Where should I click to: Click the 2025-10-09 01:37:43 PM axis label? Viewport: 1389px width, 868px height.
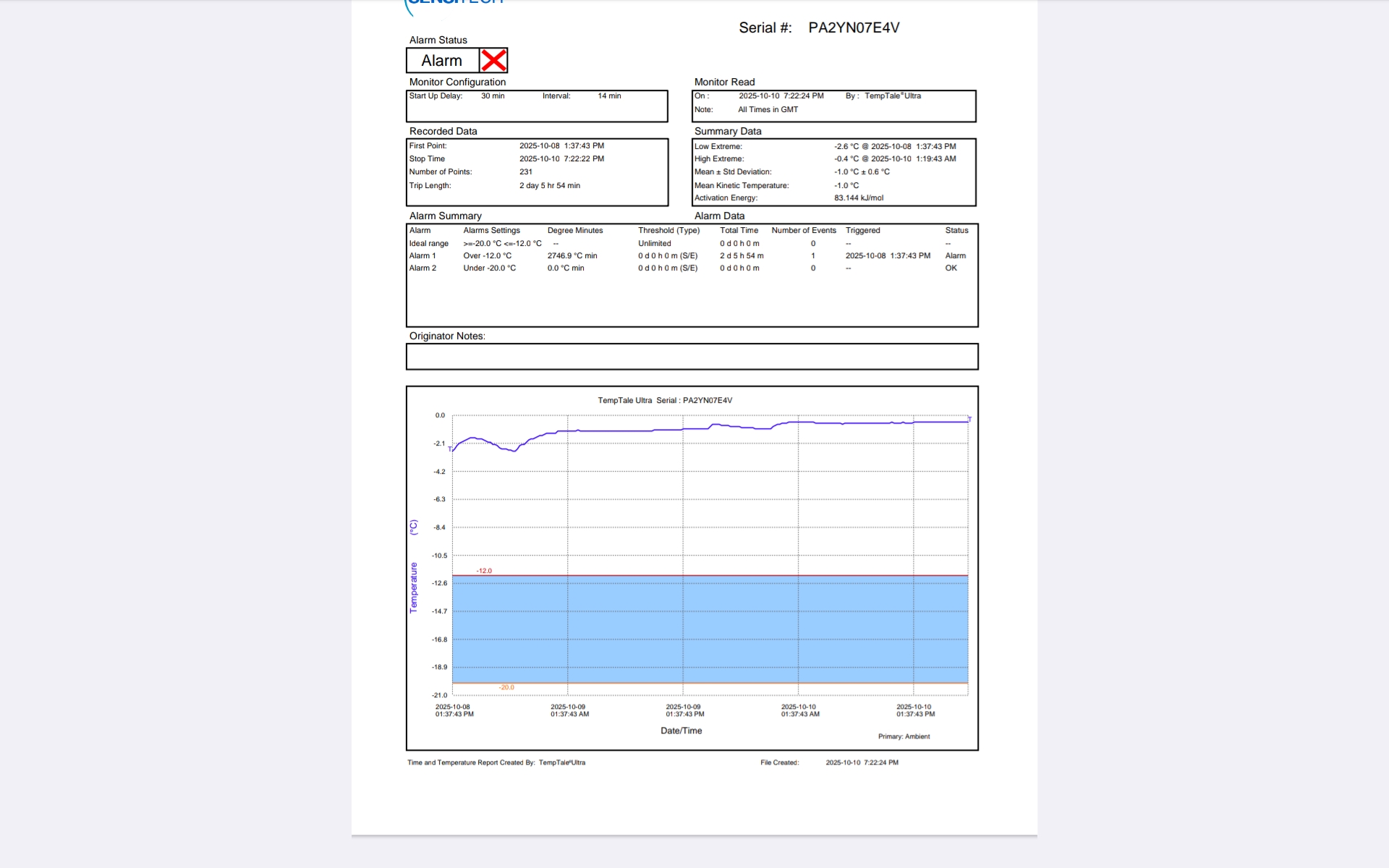684,710
